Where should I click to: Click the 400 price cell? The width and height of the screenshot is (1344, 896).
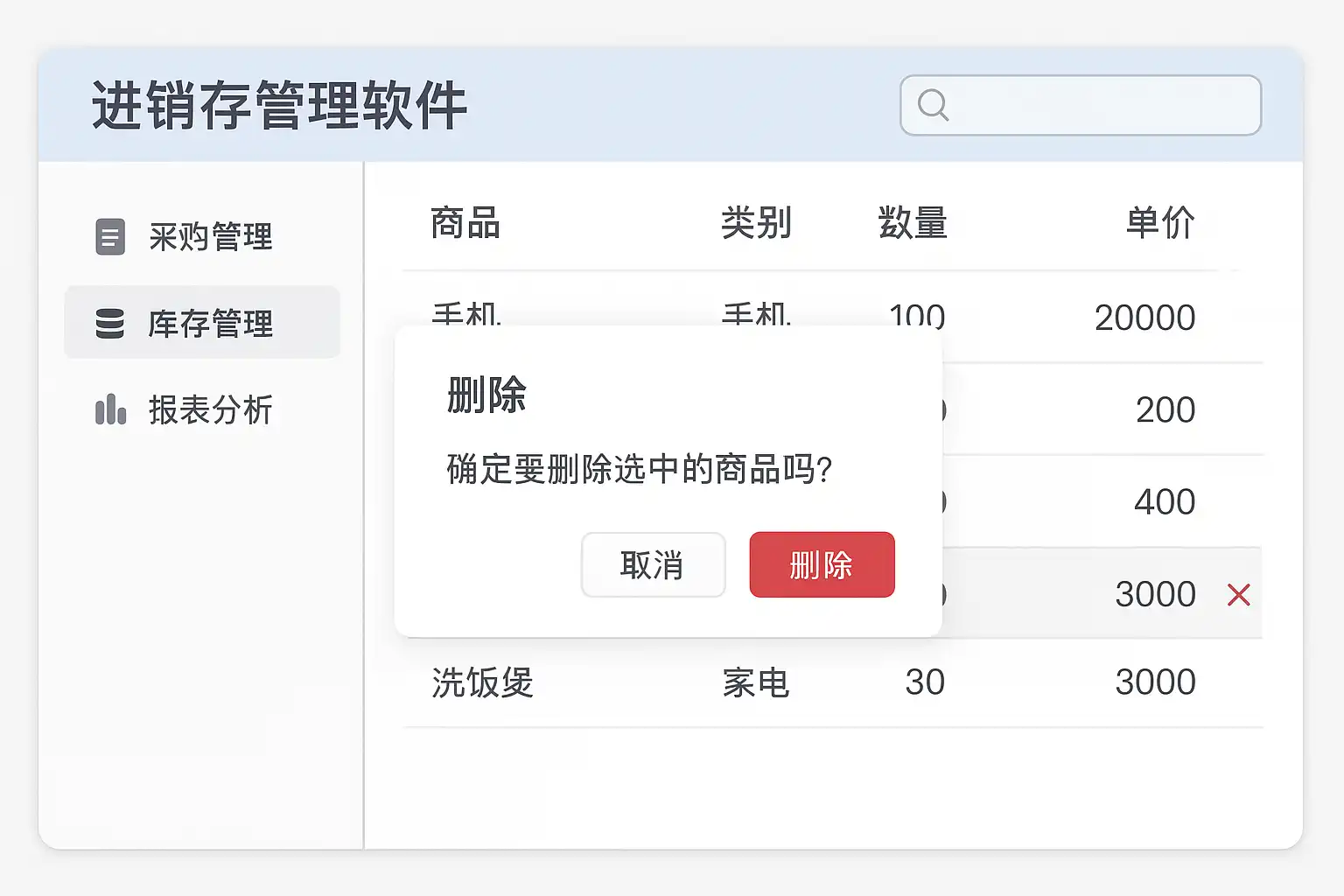(1165, 502)
